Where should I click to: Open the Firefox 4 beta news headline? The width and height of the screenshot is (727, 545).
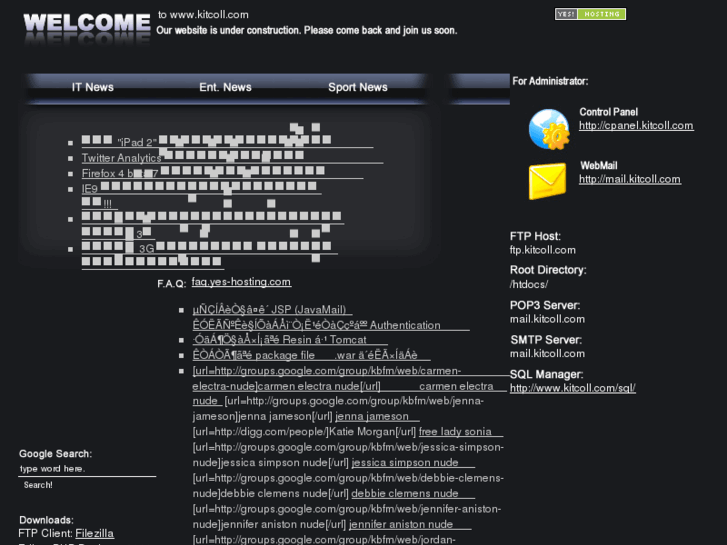point(223,173)
